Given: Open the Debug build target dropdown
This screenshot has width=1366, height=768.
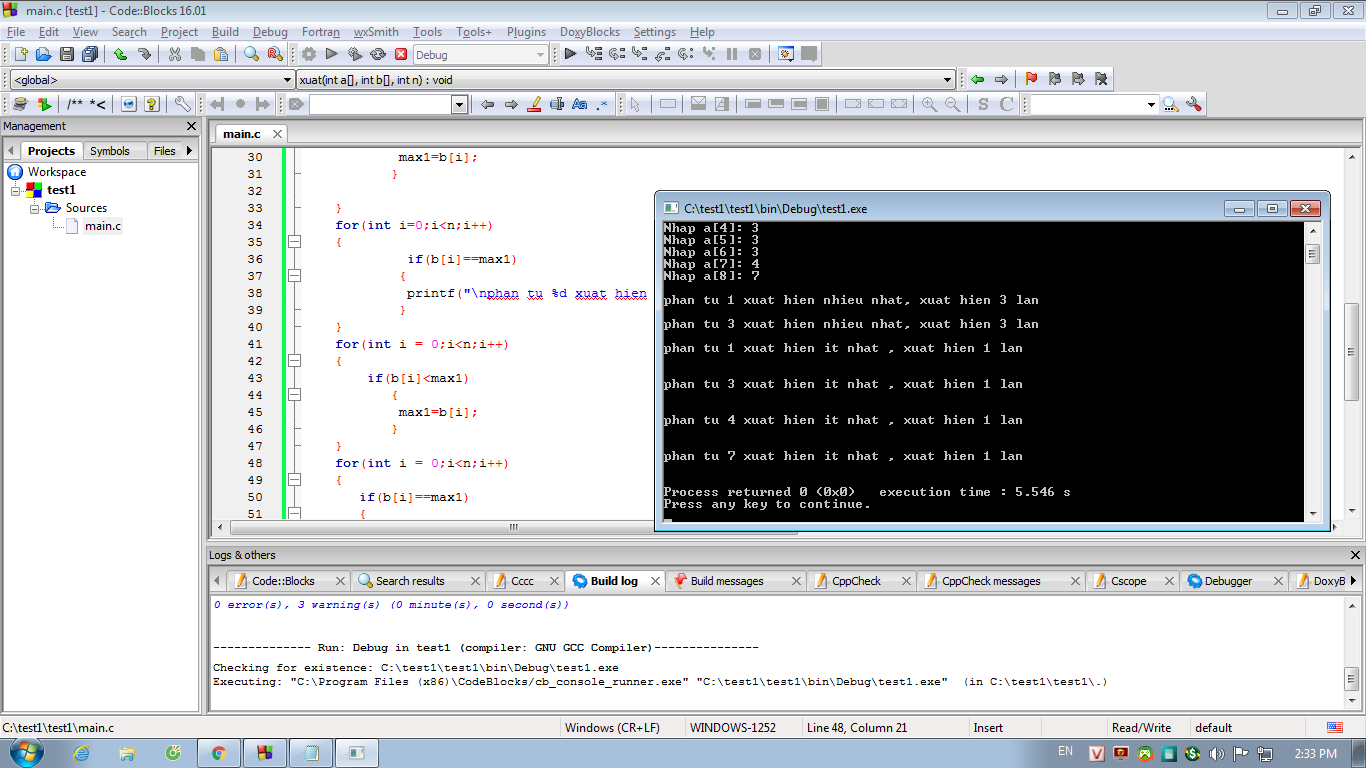Looking at the screenshot, I should tap(540, 55).
